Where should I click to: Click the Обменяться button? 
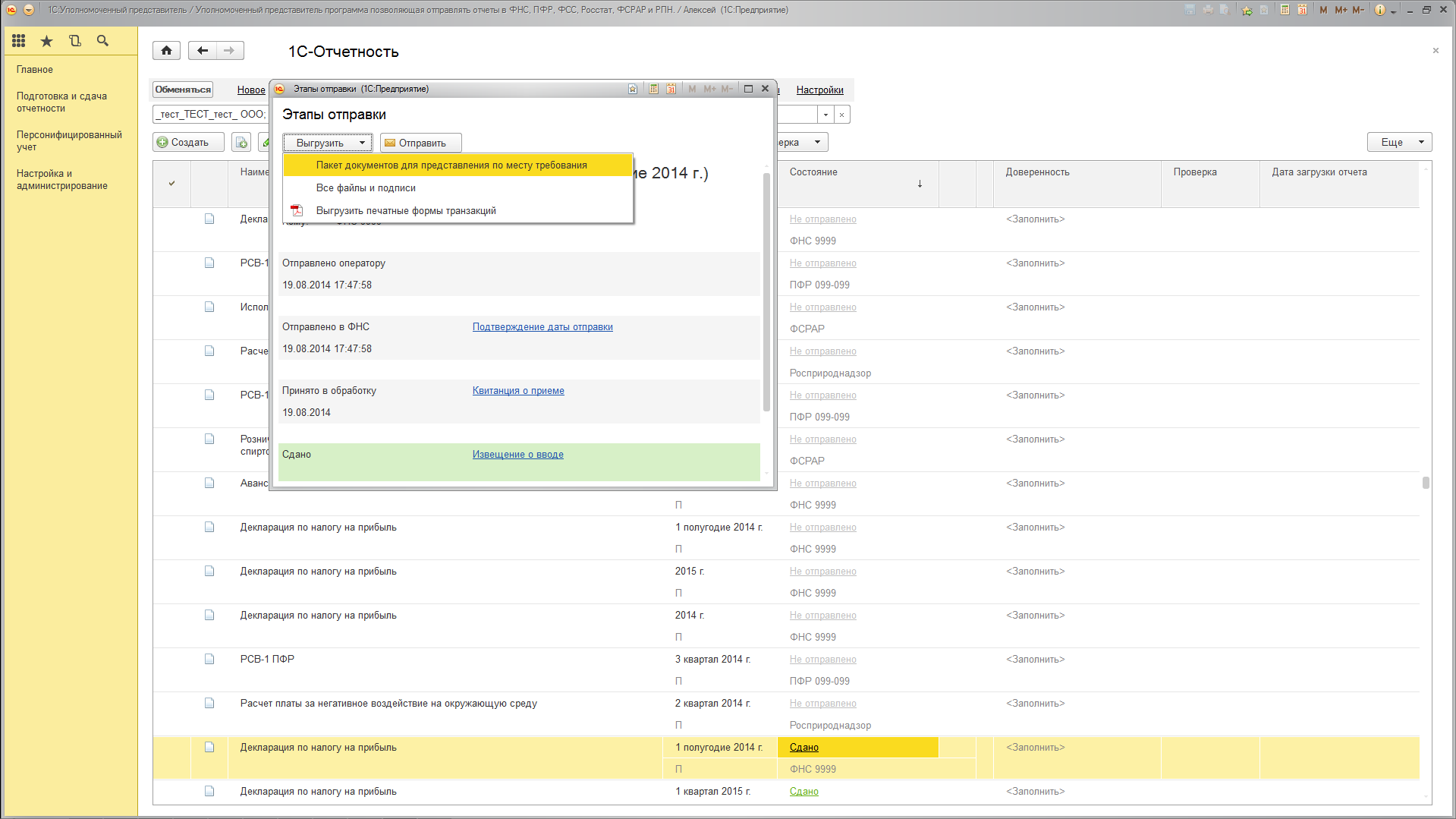tap(183, 90)
